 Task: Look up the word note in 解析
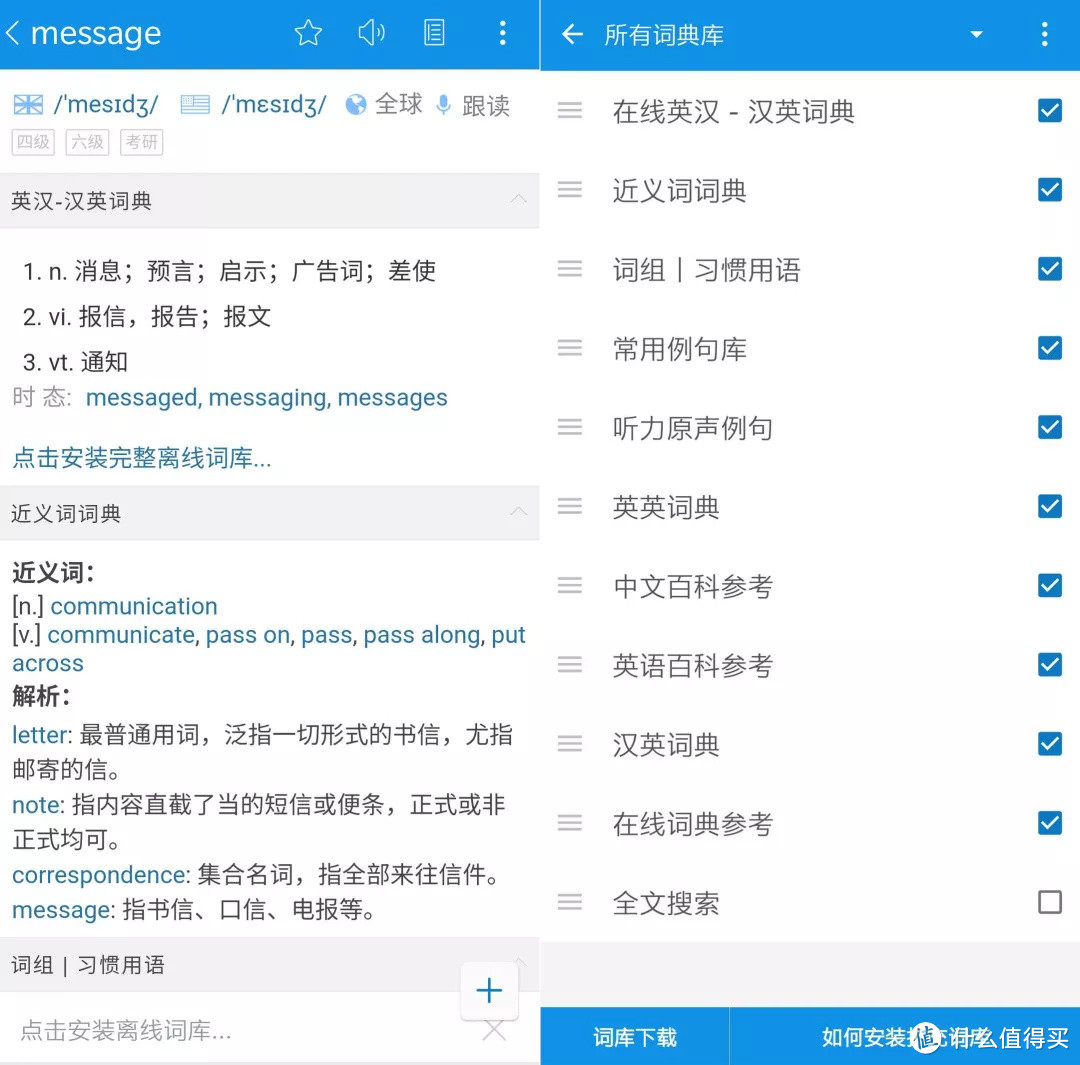(37, 805)
